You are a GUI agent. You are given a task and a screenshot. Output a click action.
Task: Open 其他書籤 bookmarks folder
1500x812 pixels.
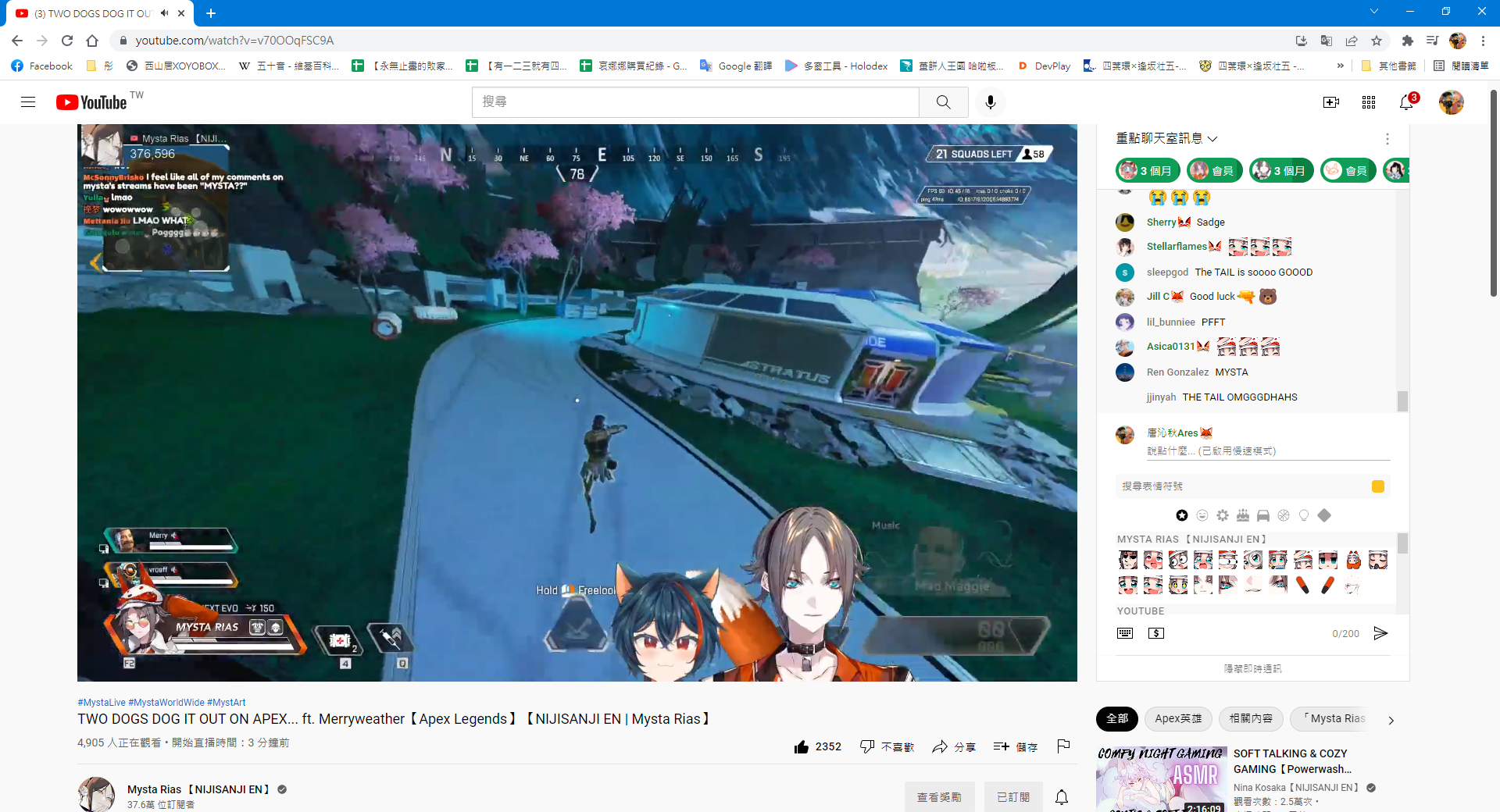coord(1389,66)
